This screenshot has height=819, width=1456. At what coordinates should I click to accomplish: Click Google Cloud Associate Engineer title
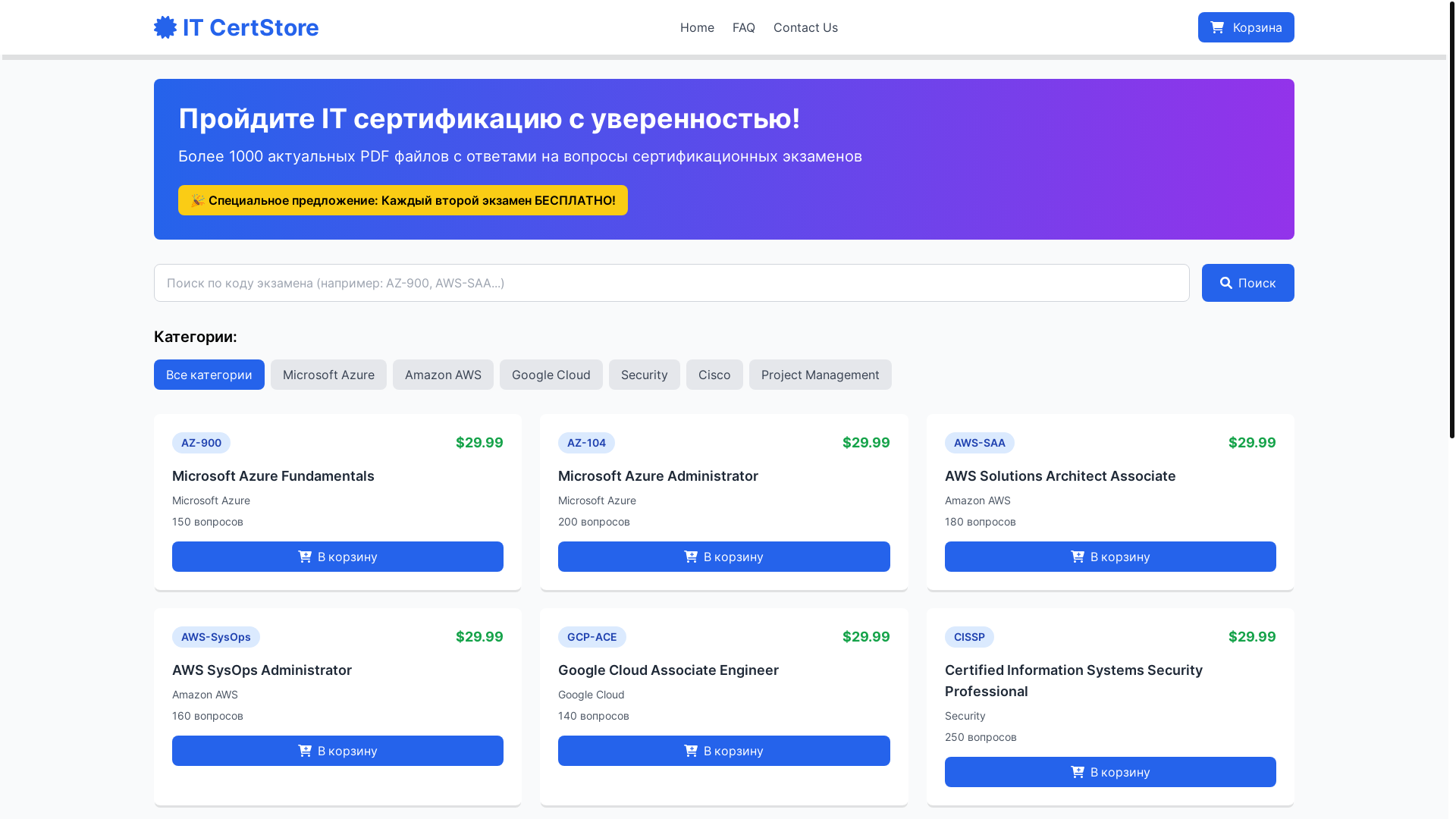pyautogui.click(x=668, y=670)
